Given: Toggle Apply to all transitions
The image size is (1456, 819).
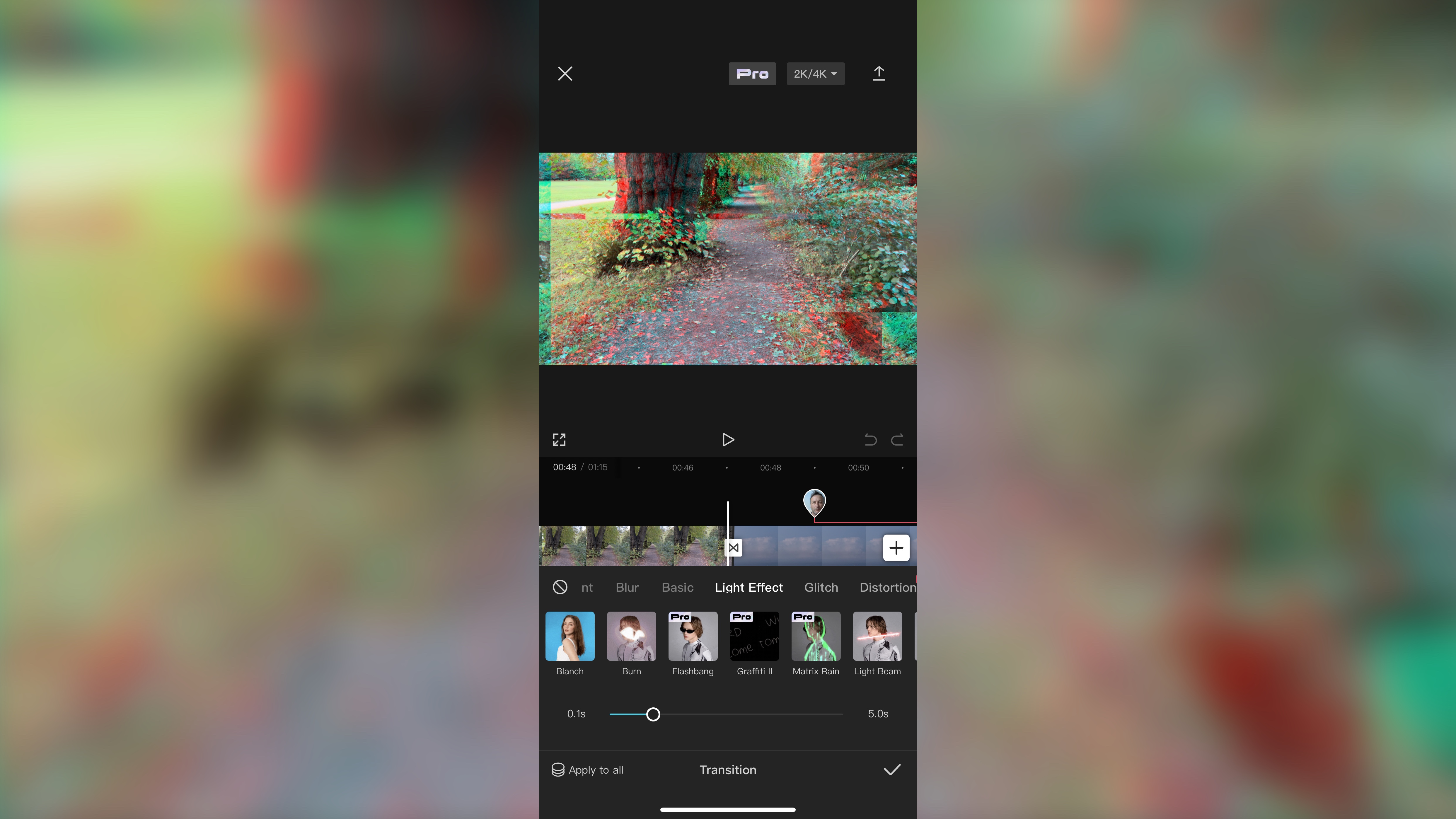Looking at the screenshot, I should pos(587,769).
